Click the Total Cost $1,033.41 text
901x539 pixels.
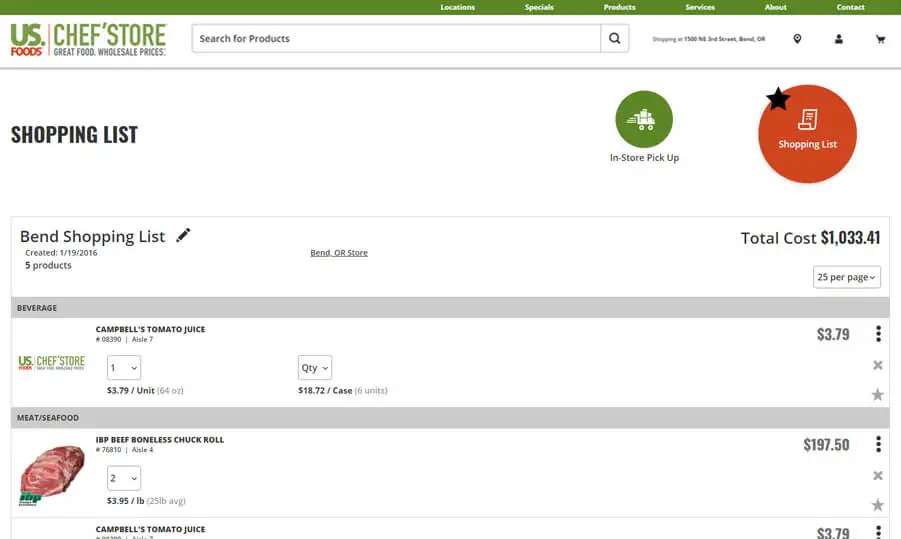pos(810,238)
